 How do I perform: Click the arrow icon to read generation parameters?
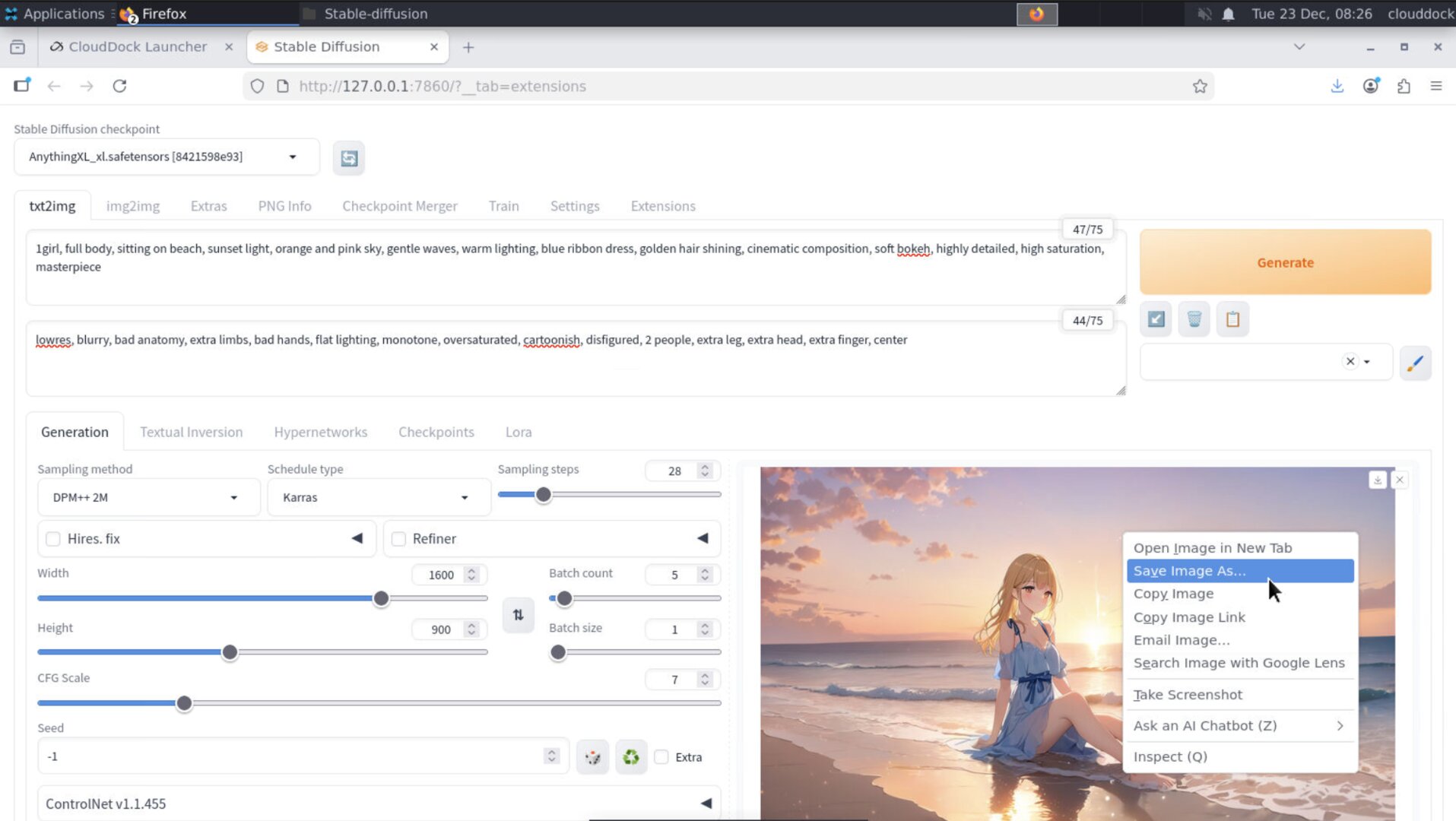pyautogui.click(x=1156, y=319)
